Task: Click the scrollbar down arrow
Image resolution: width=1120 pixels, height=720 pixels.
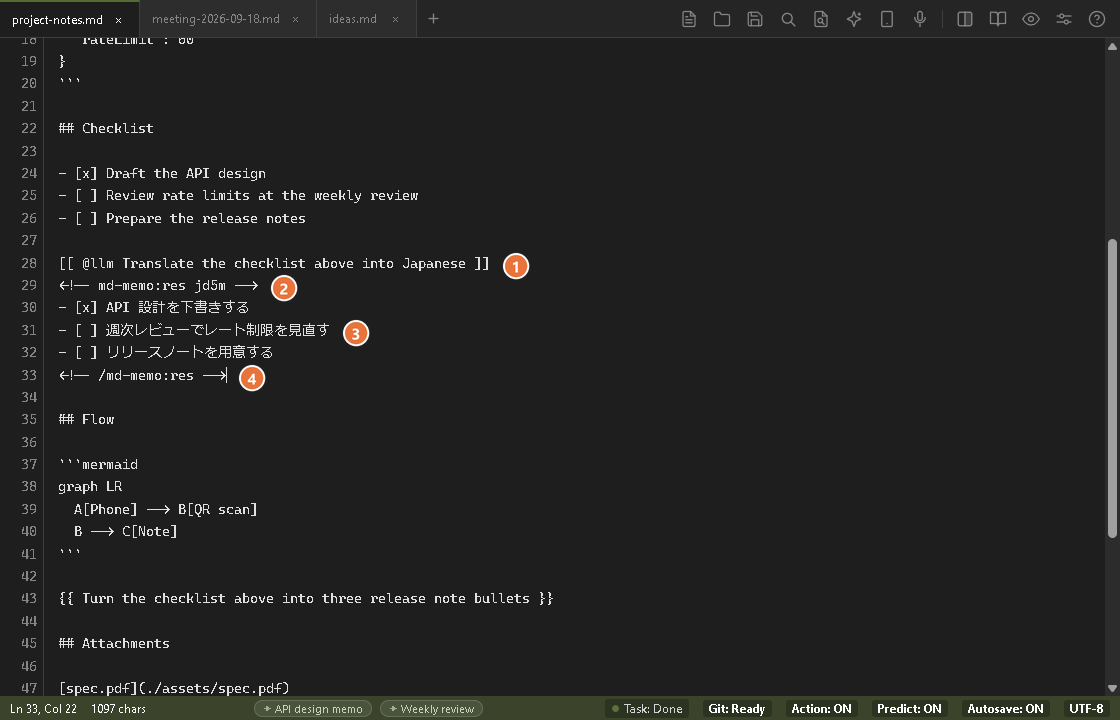Action: point(1112,689)
